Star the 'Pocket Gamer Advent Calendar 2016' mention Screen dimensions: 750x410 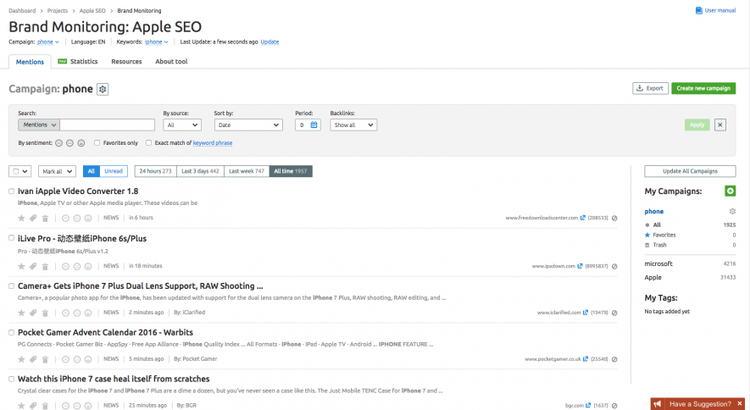[21, 359]
